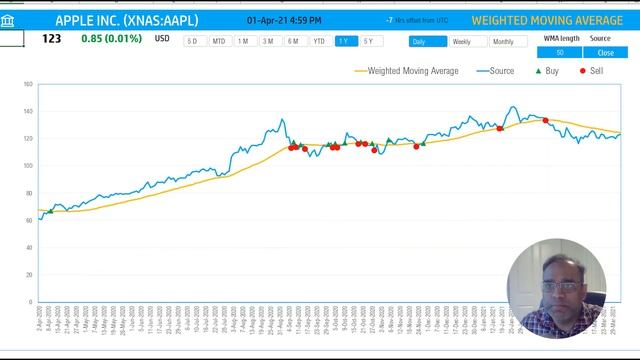Click the selected spreadsheet cell at top left
Viewport: 640px width, 360px height.
pos(12,38)
